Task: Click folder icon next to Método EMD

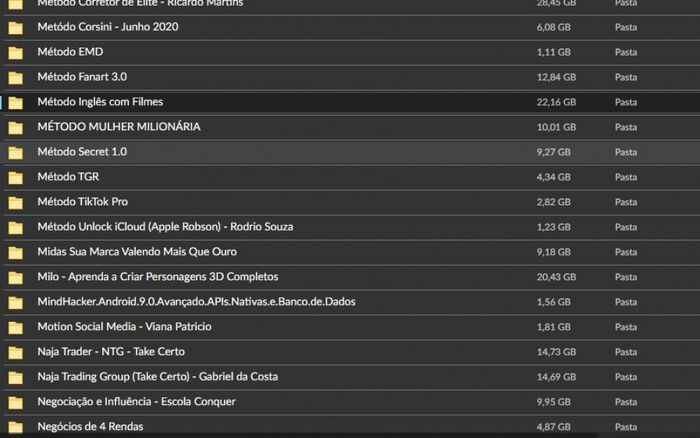Action: 16,53
